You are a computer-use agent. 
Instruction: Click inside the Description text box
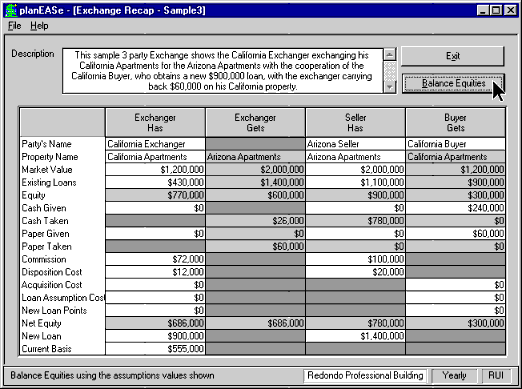(223, 71)
